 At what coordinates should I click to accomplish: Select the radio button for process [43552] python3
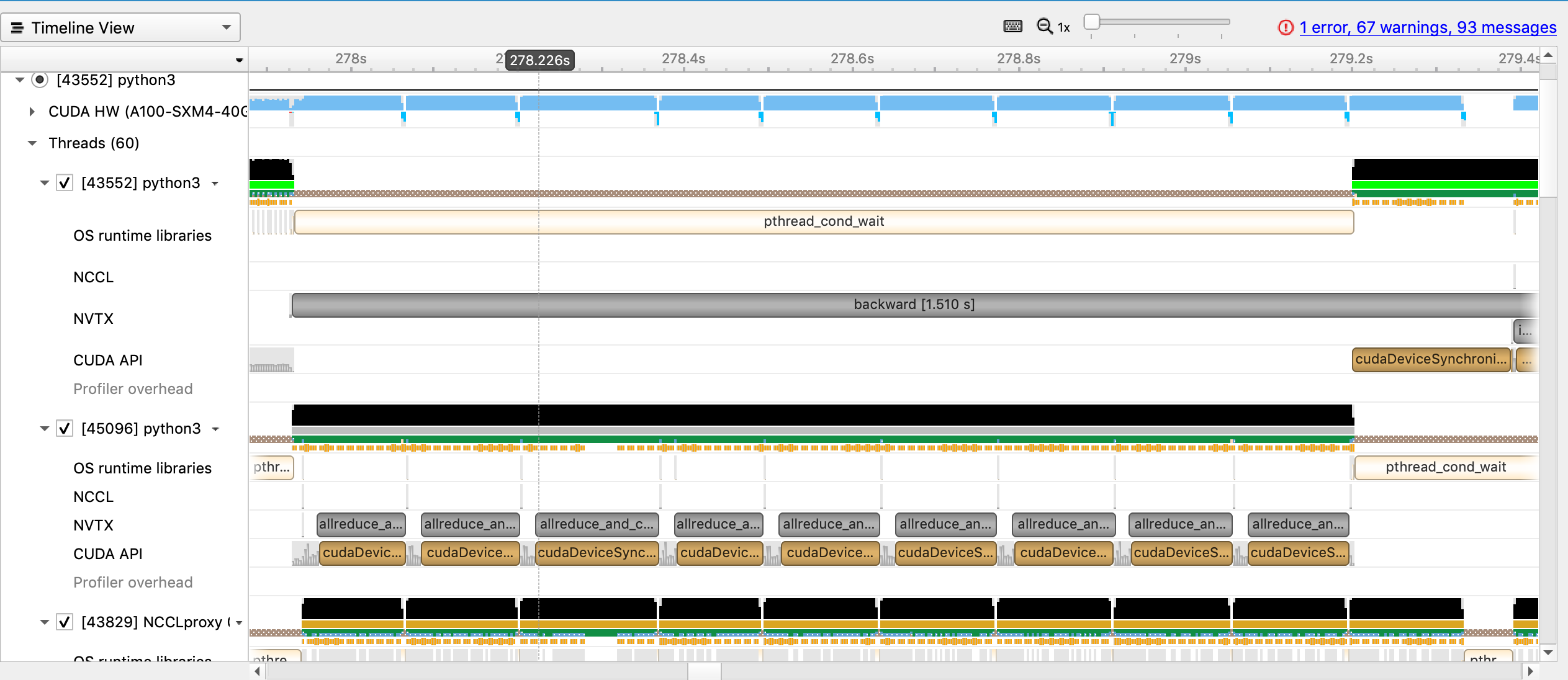(x=38, y=79)
